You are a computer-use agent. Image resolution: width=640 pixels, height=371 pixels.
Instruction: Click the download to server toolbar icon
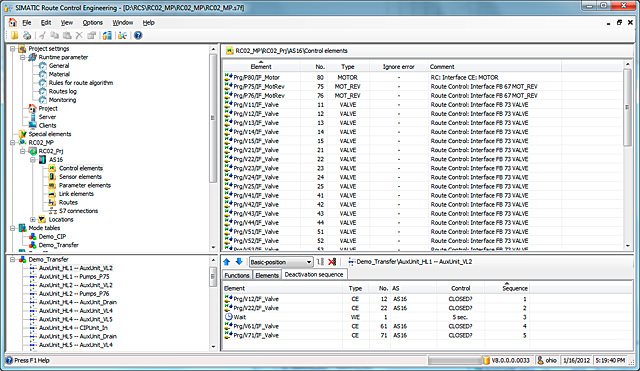tap(107, 36)
